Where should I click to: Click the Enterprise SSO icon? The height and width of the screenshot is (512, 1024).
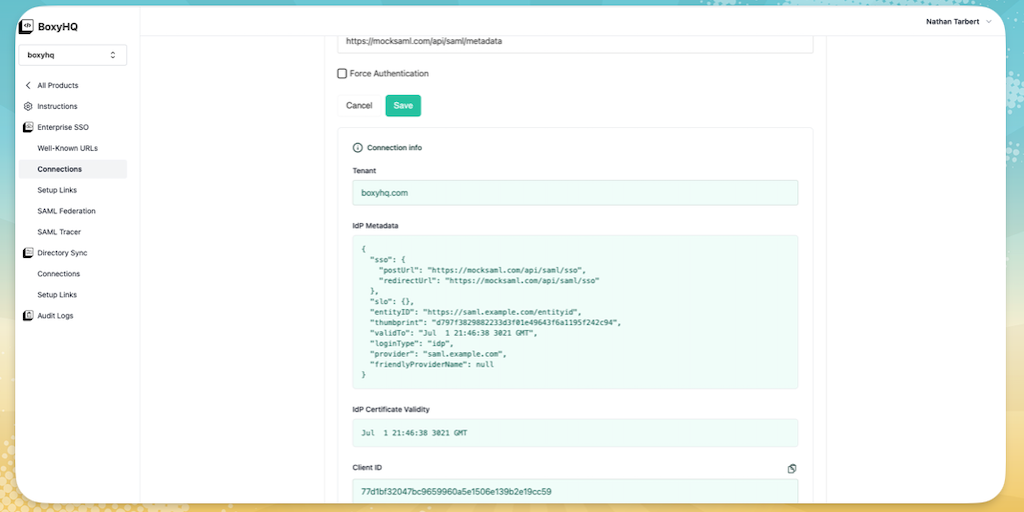(x=28, y=127)
